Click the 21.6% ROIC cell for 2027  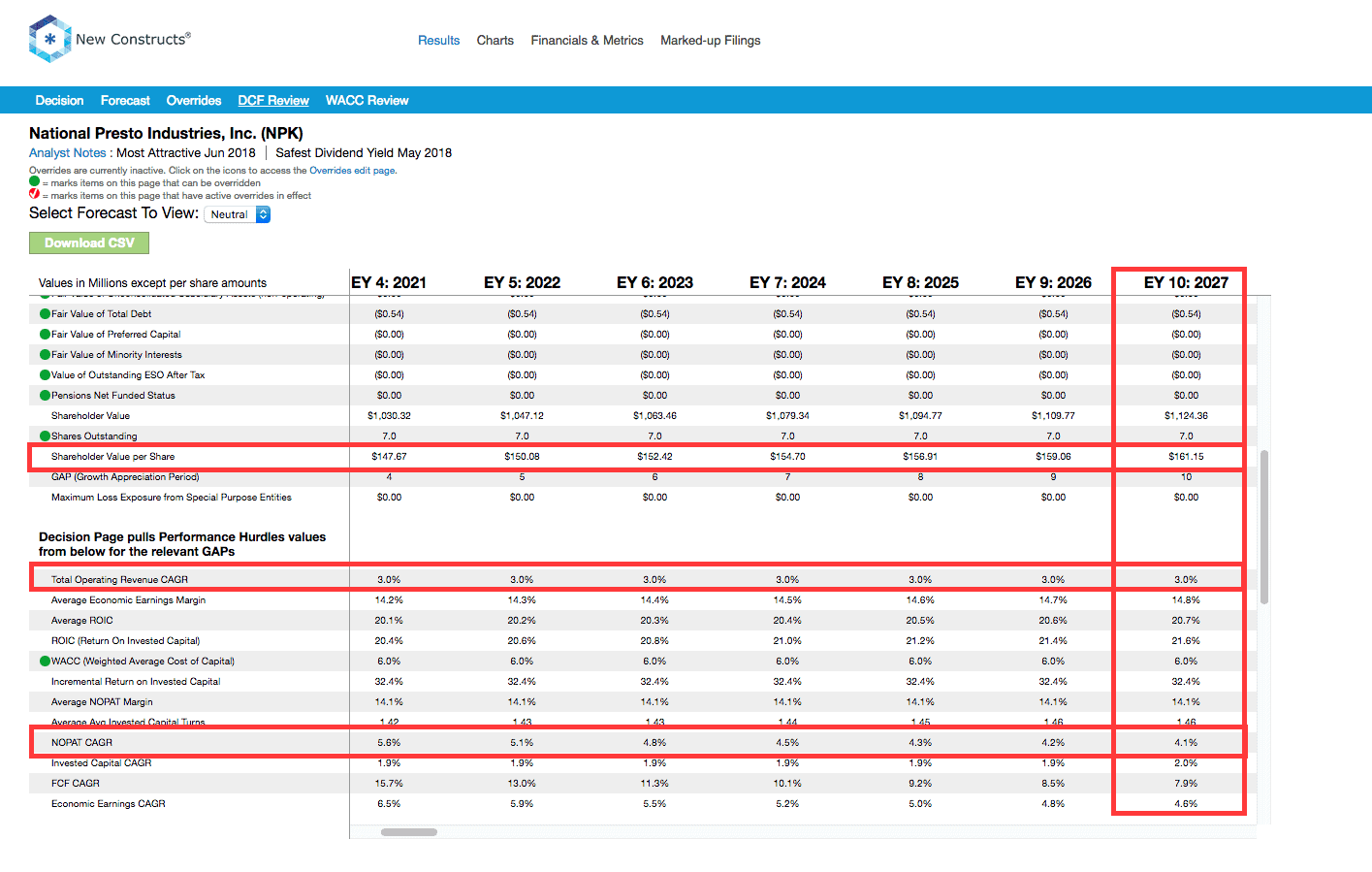pyautogui.click(x=1186, y=640)
